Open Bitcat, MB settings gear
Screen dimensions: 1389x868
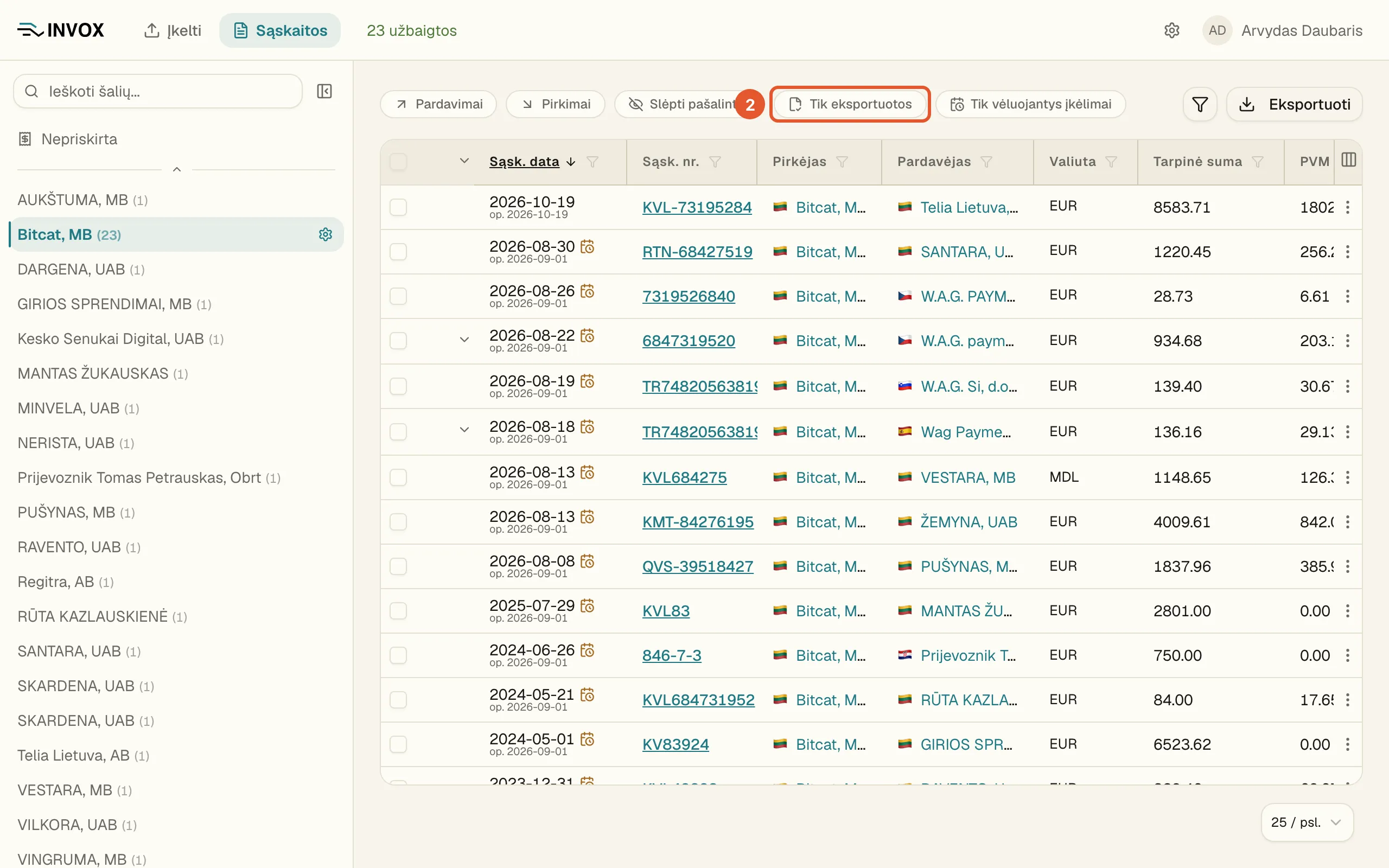pyautogui.click(x=326, y=234)
